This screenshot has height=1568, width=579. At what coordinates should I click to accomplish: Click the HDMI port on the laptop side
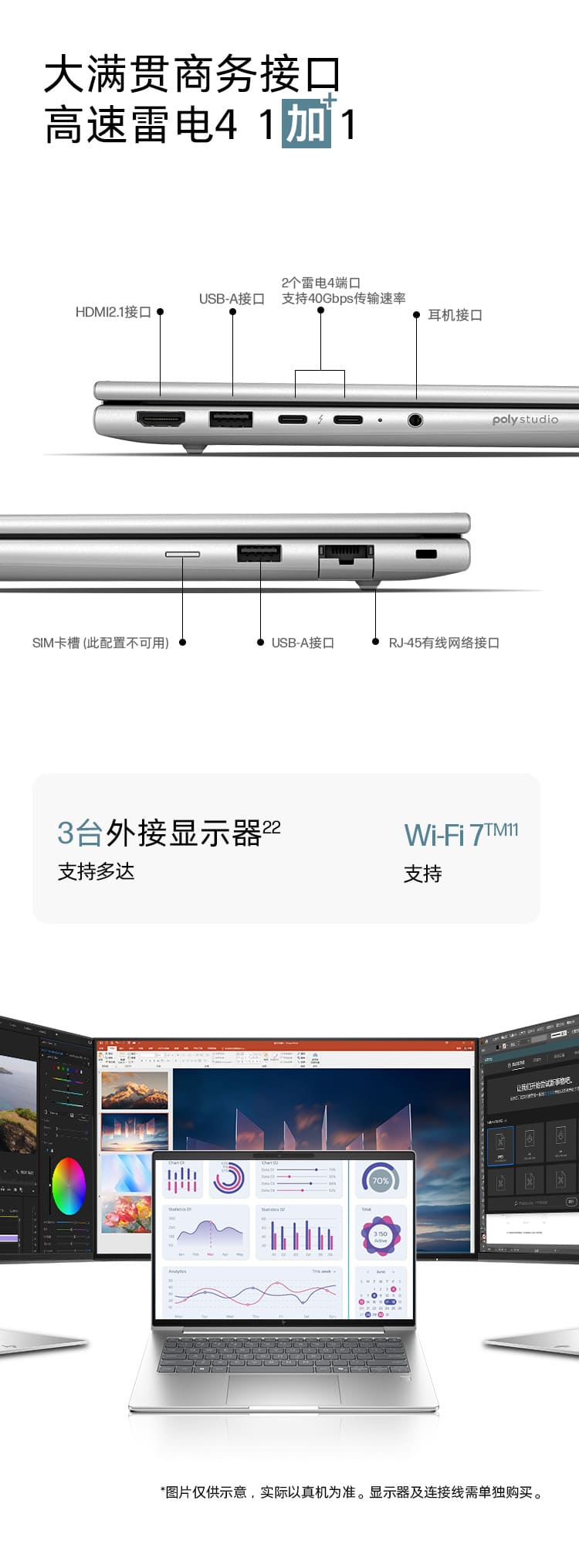point(161,419)
